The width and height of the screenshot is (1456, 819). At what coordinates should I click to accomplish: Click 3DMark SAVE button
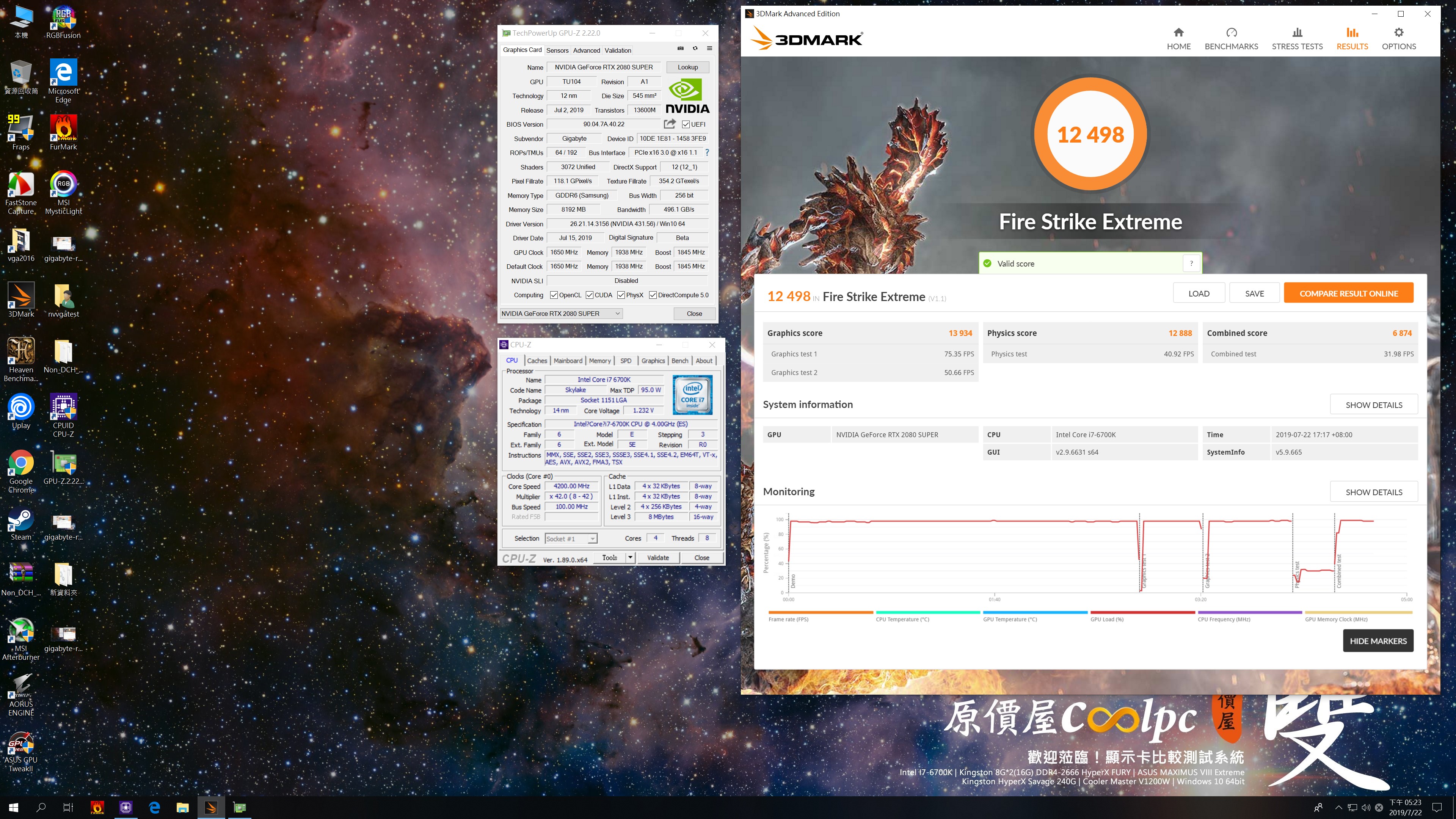point(1254,293)
